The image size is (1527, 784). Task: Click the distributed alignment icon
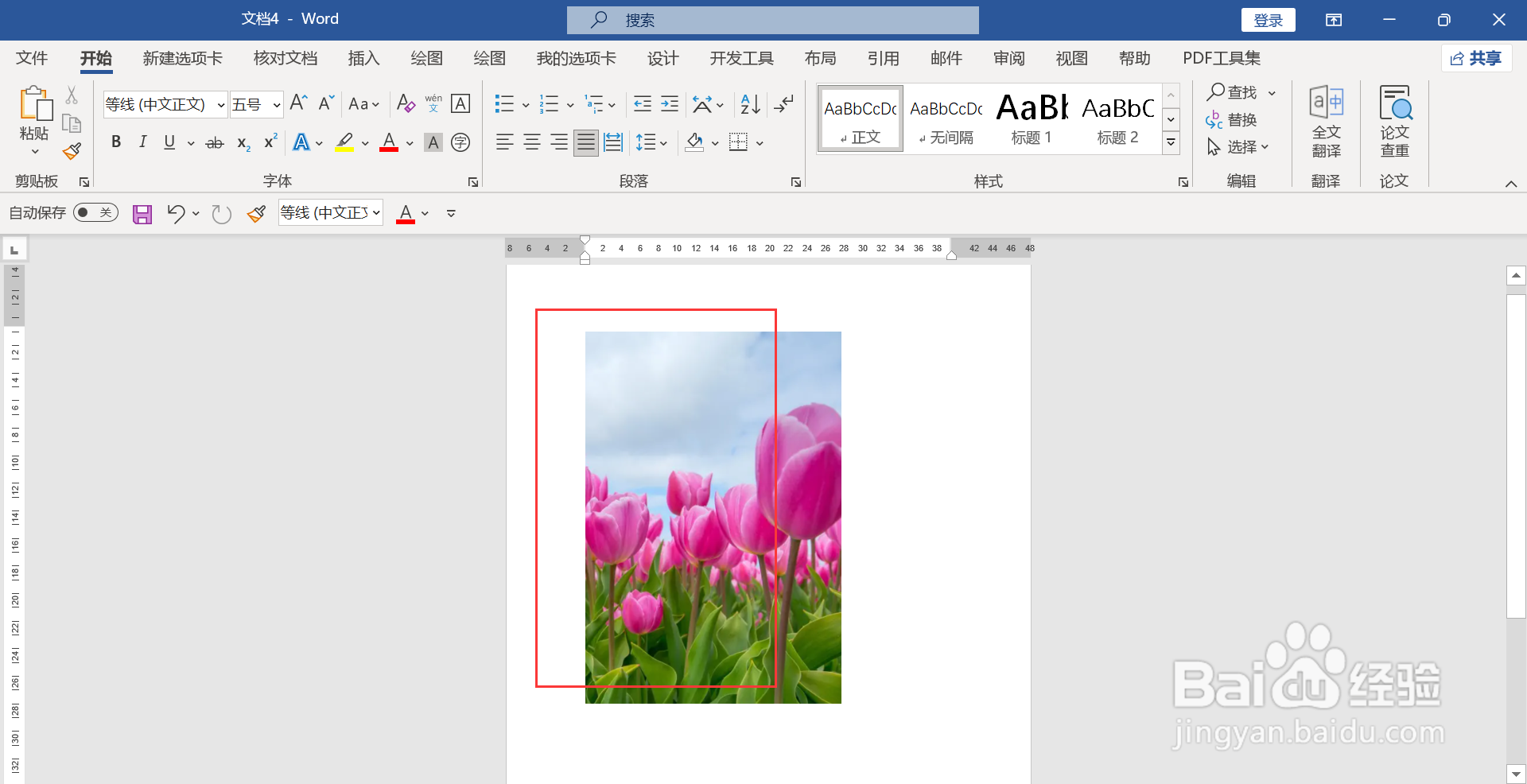point(613,142)
